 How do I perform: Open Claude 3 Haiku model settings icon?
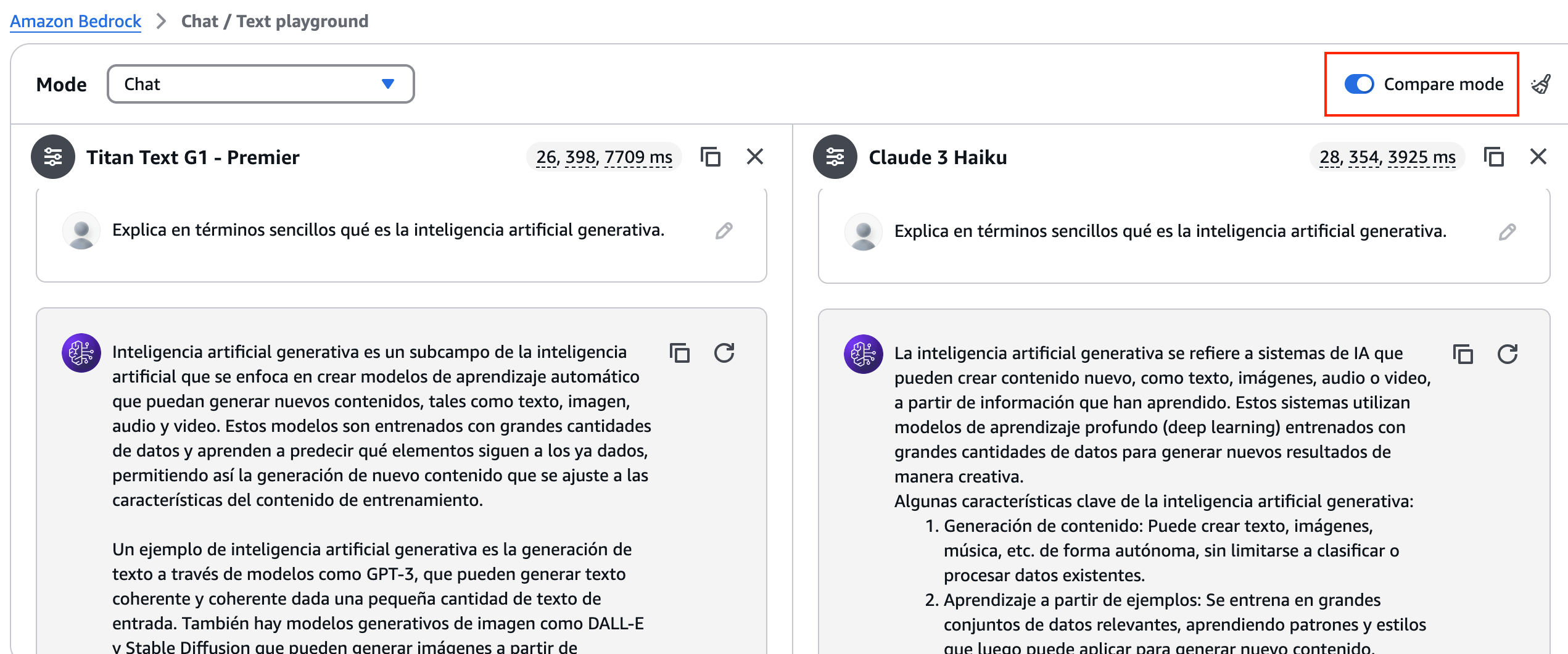(x=835, y=157)
